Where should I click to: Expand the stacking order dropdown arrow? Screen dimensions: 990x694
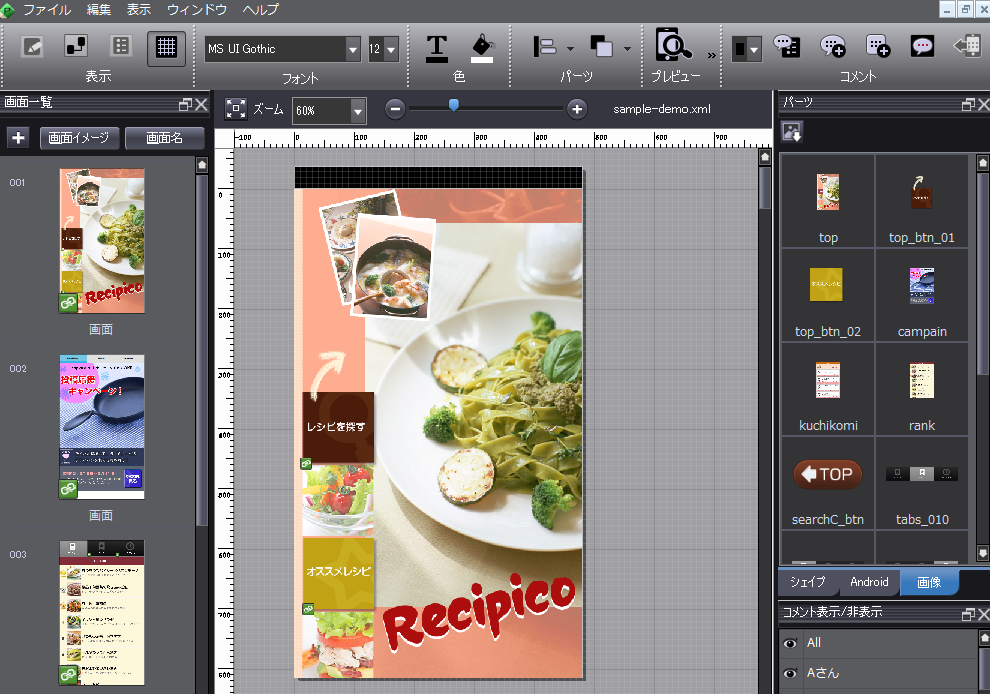(627, 49)
